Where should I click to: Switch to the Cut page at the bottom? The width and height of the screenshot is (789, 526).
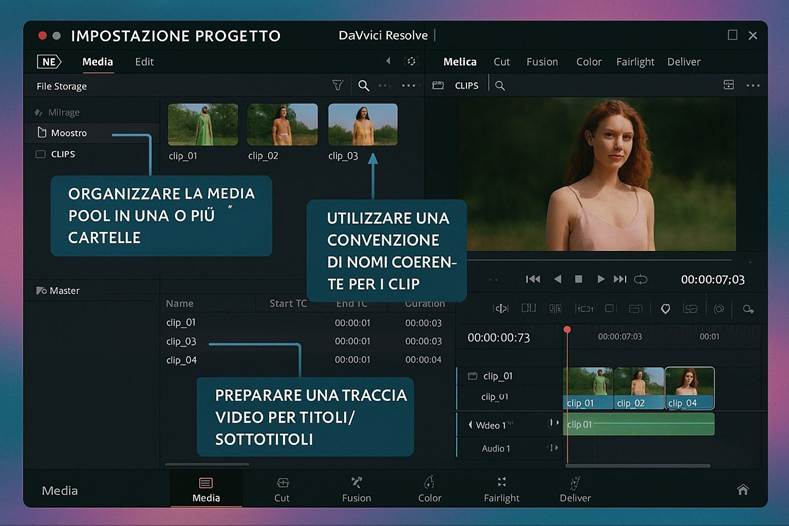coord(282,490)
